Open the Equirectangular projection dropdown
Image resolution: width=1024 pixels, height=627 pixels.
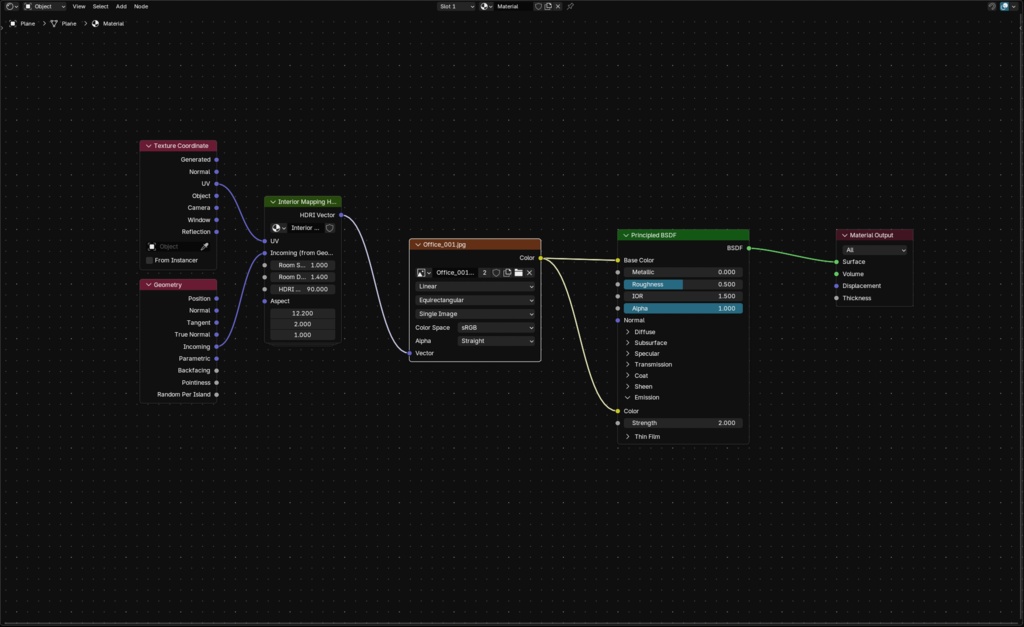(x=475, y=300)
